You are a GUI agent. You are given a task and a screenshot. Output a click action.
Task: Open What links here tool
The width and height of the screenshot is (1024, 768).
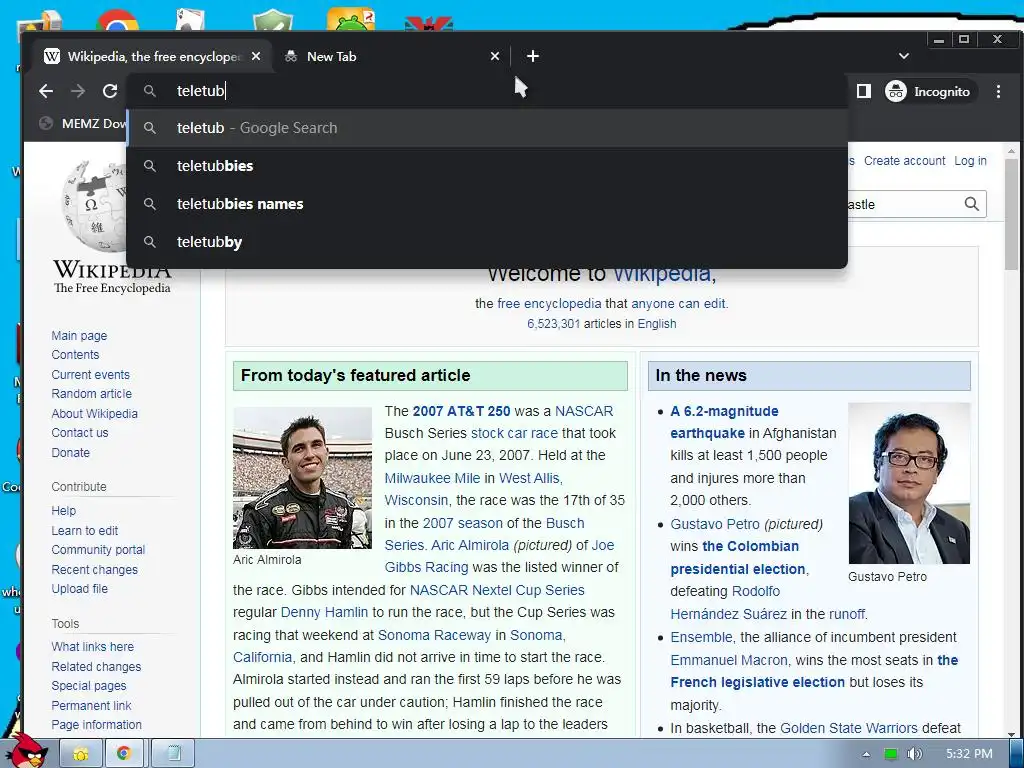tap(92, 647)
